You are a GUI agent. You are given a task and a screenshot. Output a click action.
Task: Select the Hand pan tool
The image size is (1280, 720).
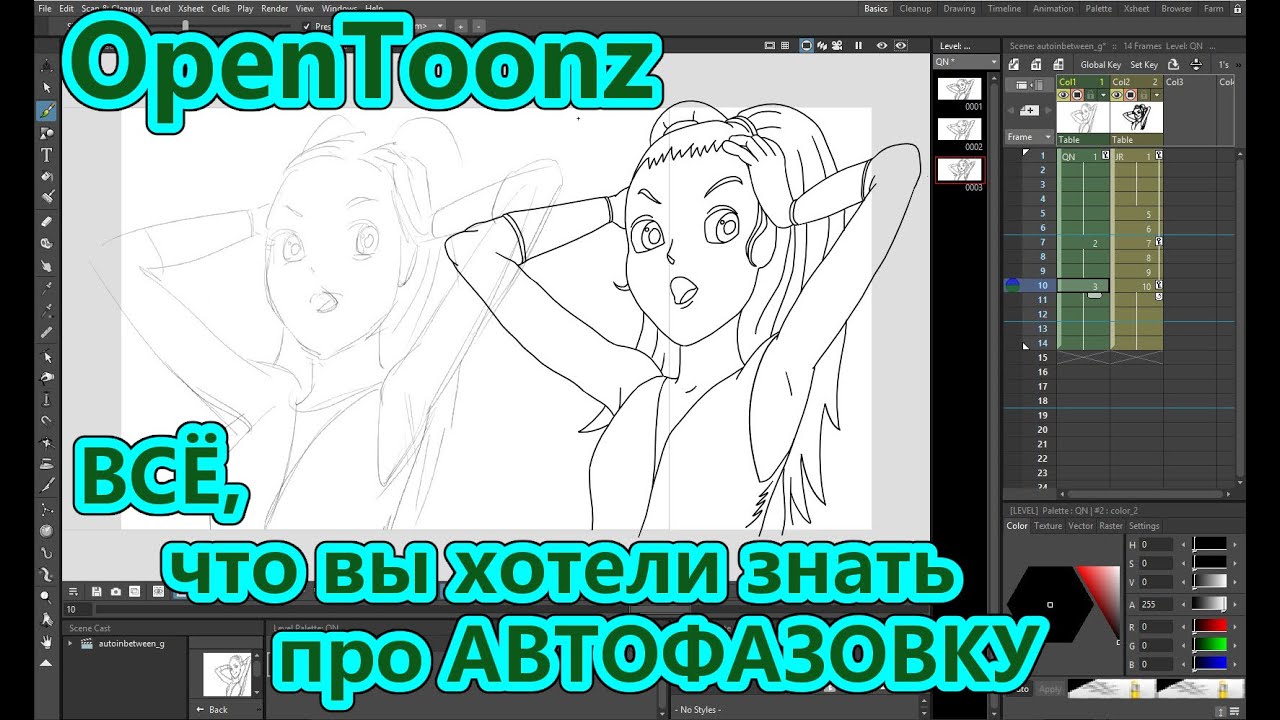pyautogui.click(x=46, y=641)
